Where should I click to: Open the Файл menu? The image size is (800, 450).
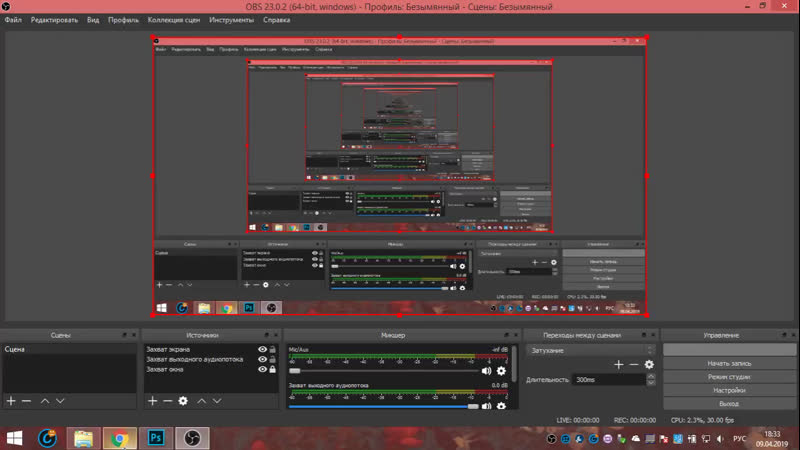click(13, 20)
